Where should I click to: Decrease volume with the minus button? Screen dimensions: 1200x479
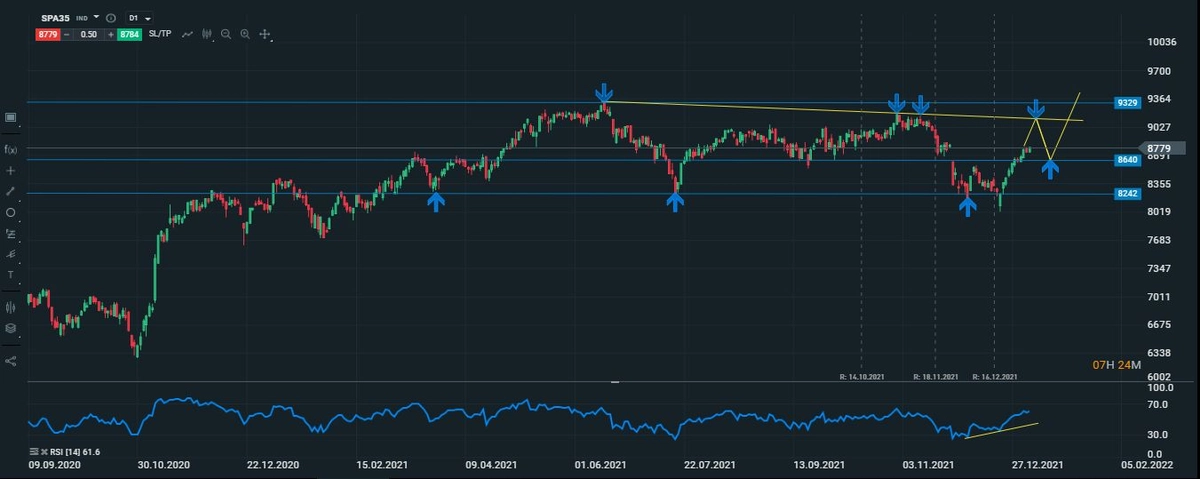67,34
